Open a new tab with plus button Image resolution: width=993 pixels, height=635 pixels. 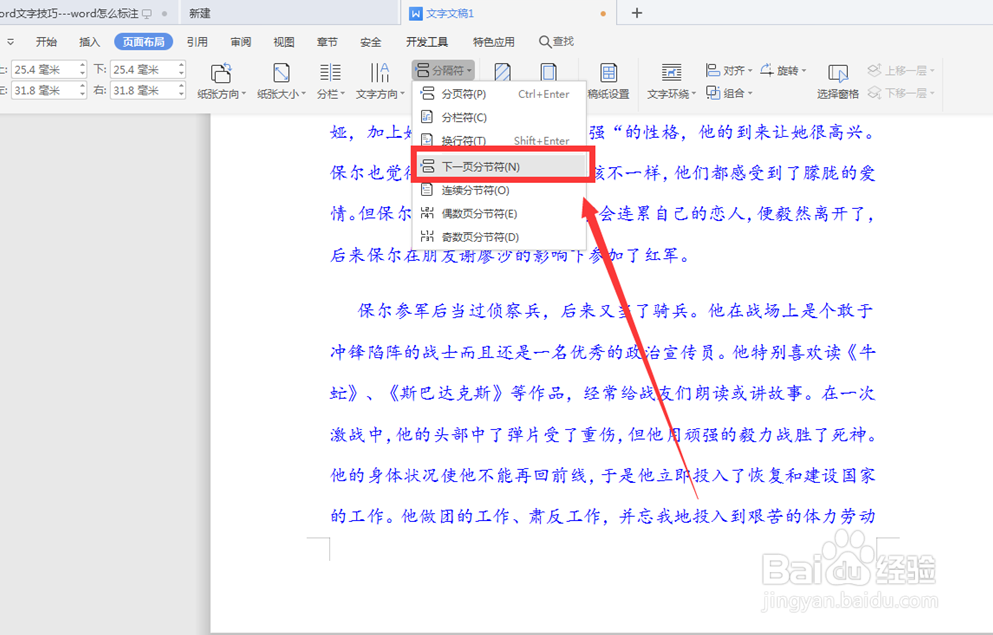click(637, 13)
